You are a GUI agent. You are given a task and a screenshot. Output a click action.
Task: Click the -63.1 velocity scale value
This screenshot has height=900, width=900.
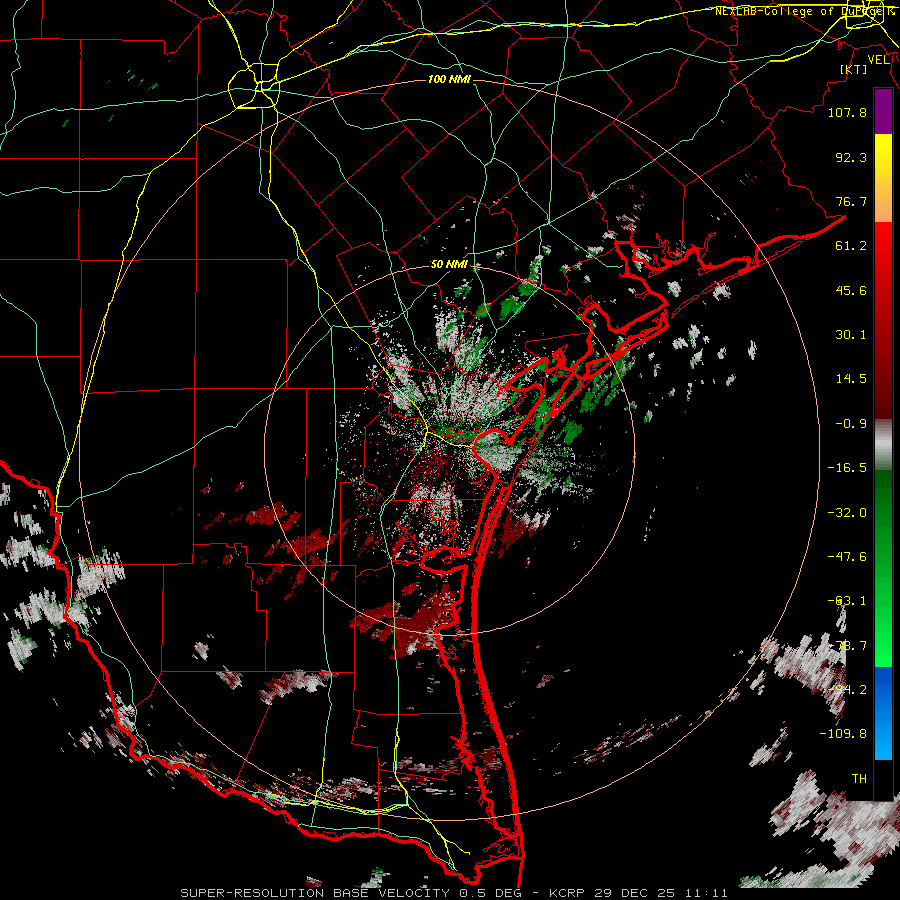847,601
